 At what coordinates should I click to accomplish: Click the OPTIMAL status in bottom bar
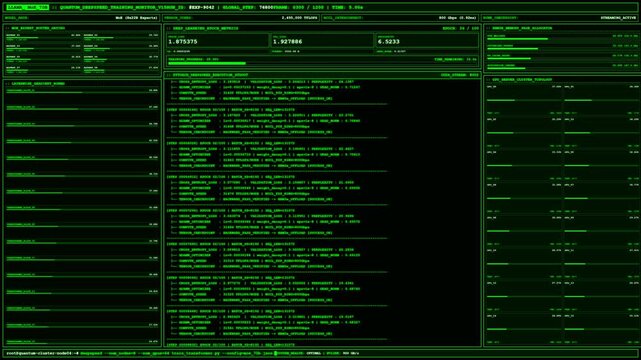[x=314, y=353]
